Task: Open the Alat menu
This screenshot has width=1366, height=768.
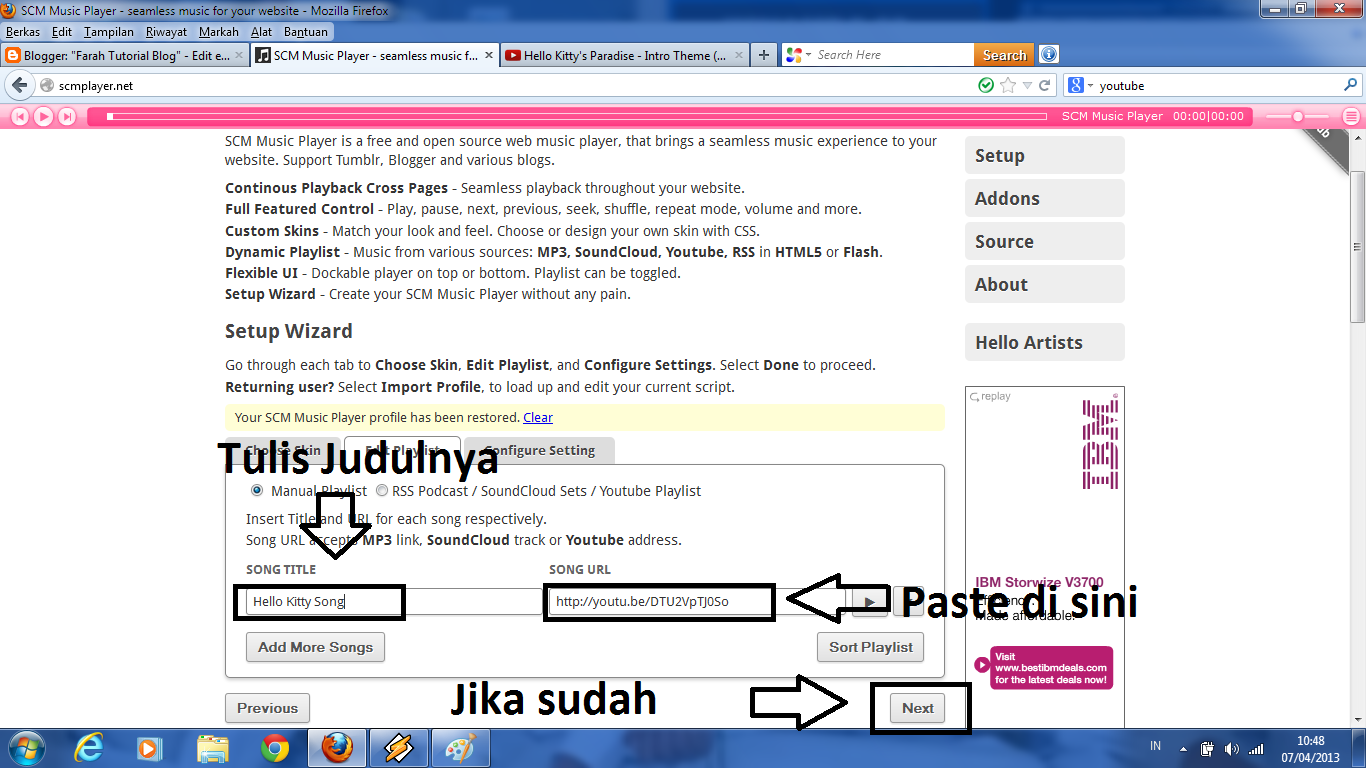Action: tap(261, 32)
